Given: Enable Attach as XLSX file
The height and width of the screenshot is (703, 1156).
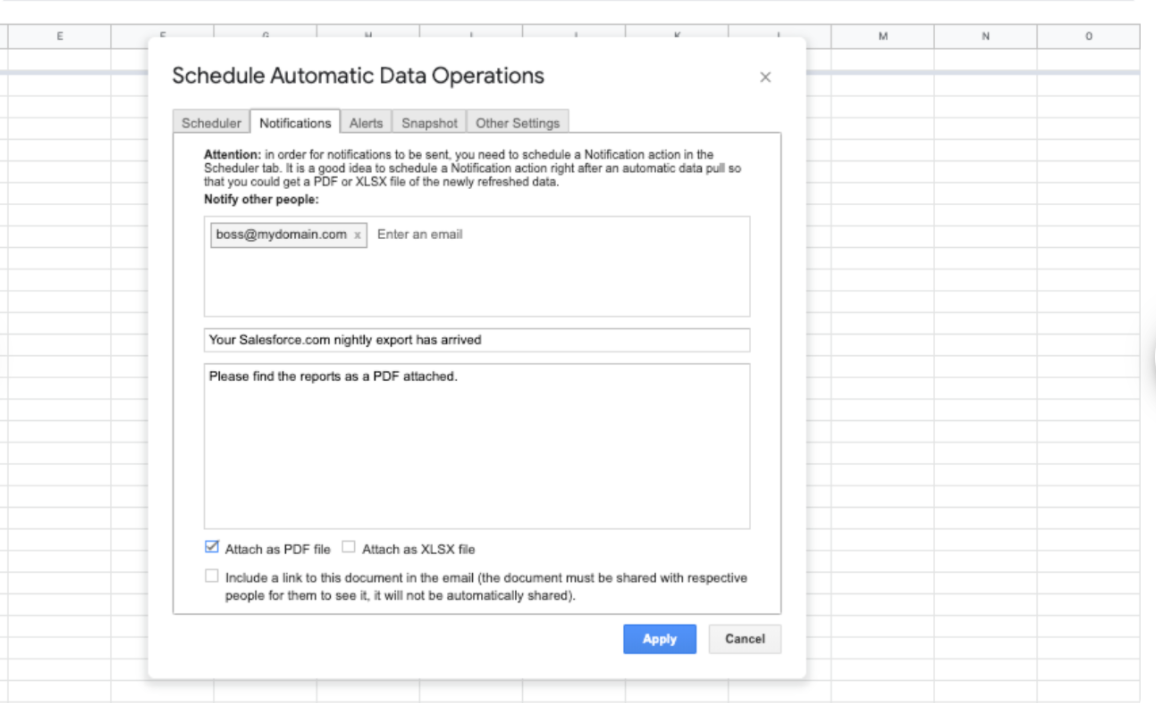Looking at the screenshot, I should coord(349,547).
